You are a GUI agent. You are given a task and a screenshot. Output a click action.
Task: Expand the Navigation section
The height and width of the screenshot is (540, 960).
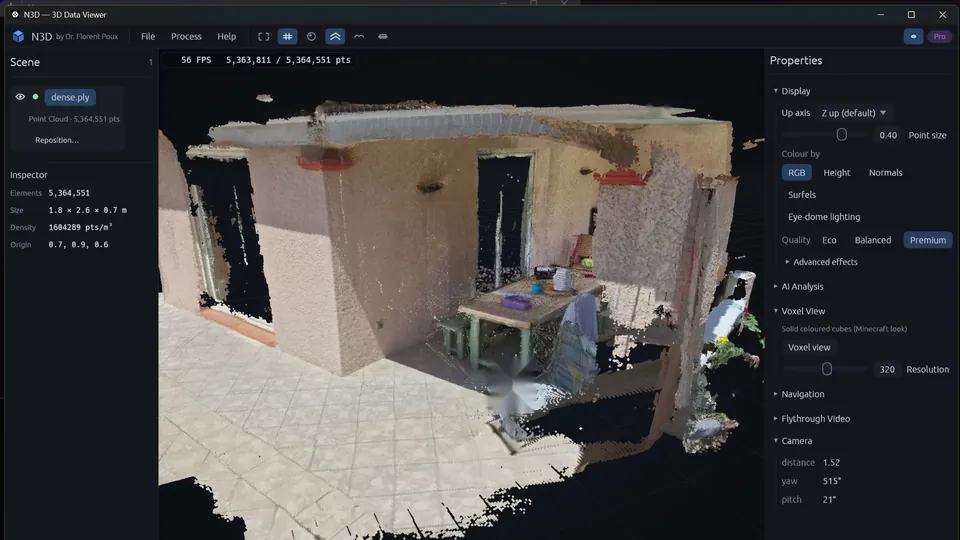(799, 394)
